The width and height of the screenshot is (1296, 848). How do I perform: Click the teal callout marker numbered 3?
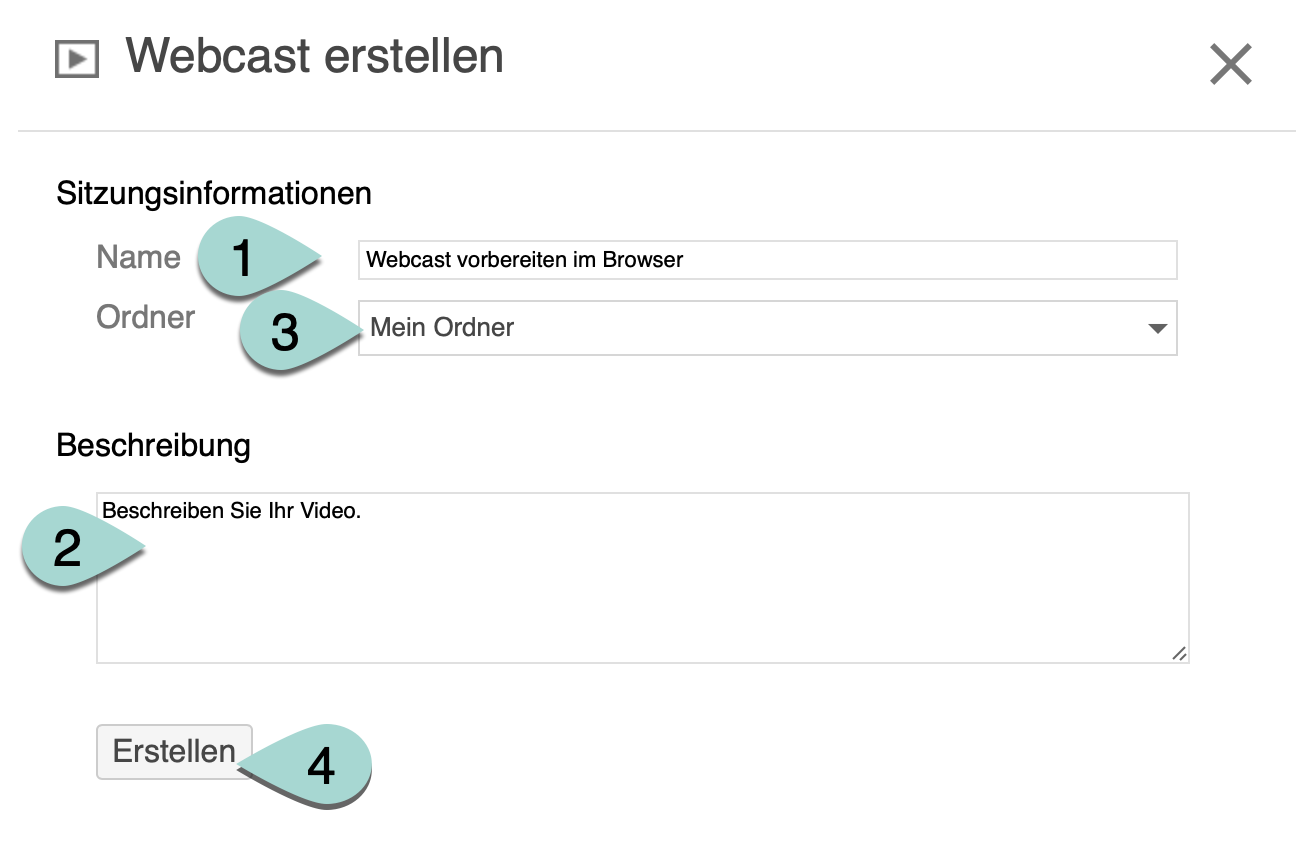tap(287, 332)
